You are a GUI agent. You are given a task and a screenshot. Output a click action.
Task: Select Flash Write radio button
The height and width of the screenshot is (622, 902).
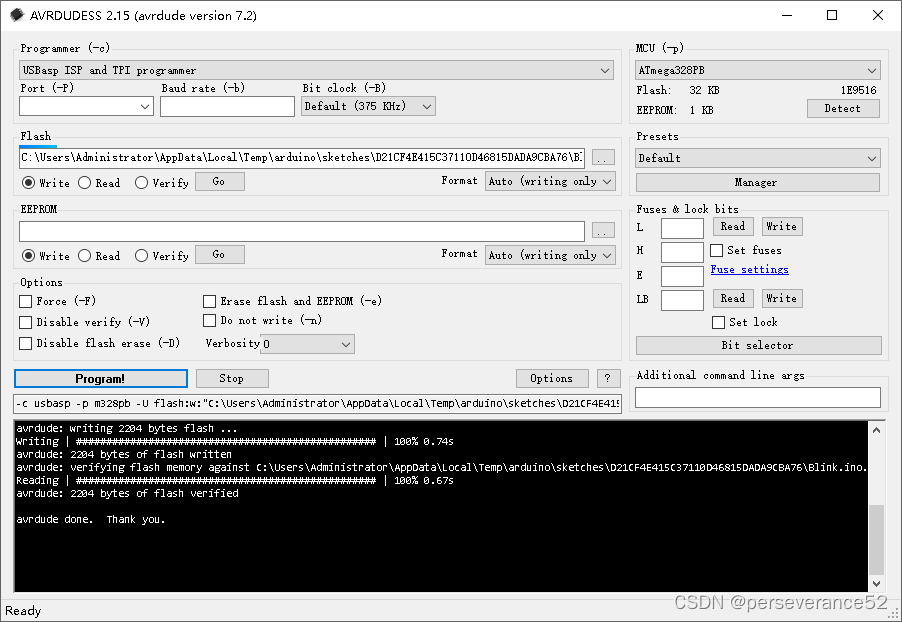pyautogui.click(x=28, y=183)
